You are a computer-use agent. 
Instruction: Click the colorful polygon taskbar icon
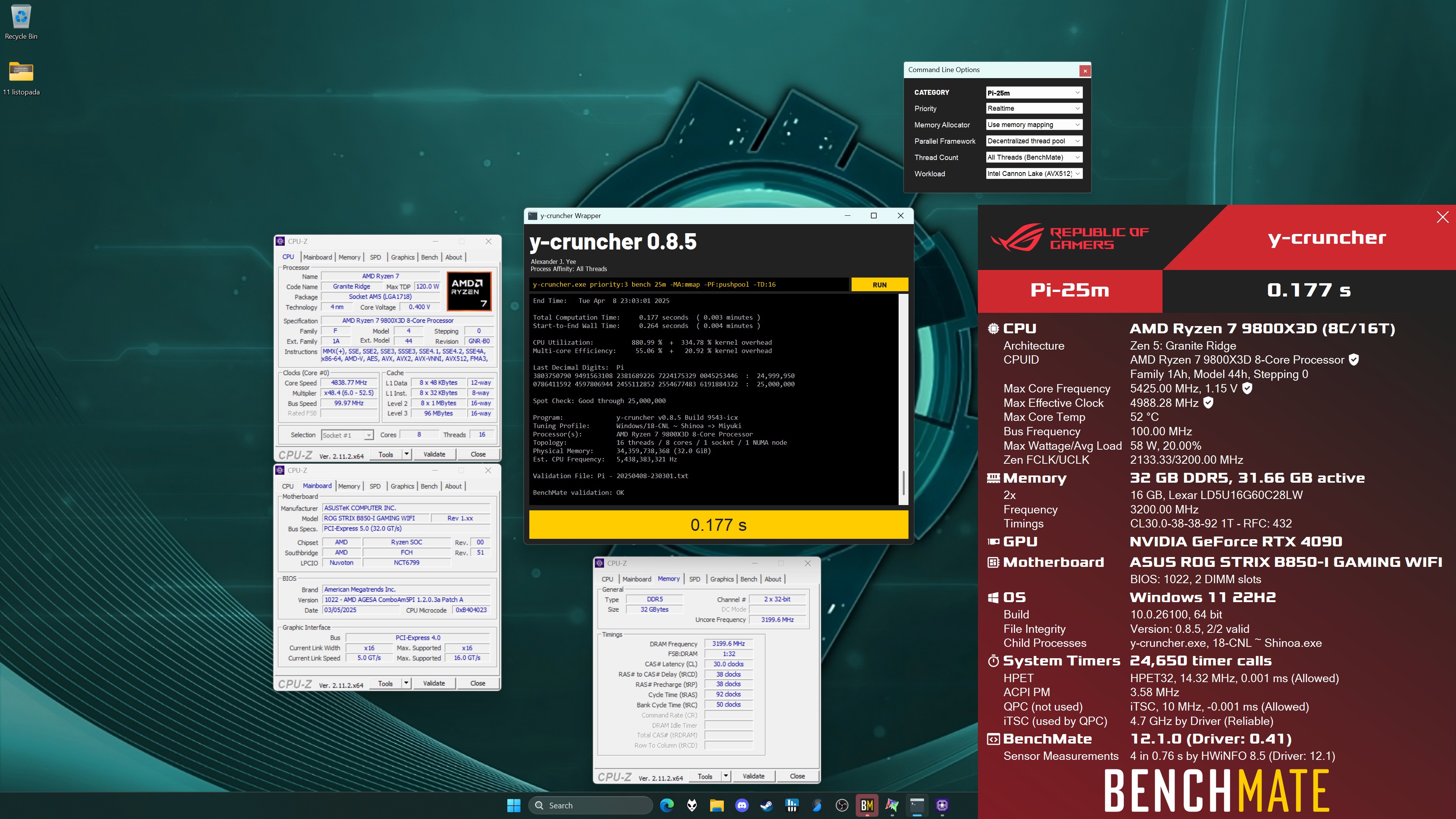coord(892,805)
